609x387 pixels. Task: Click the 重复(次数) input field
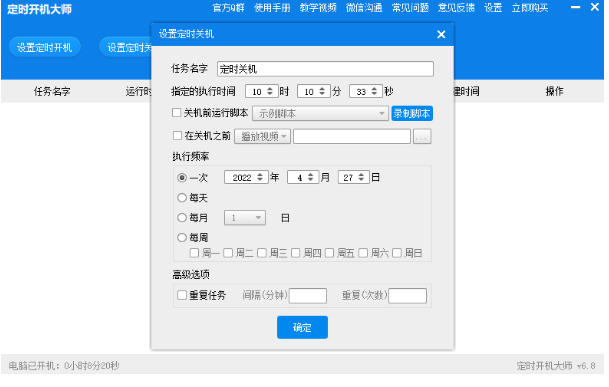(x=408, y=296)
